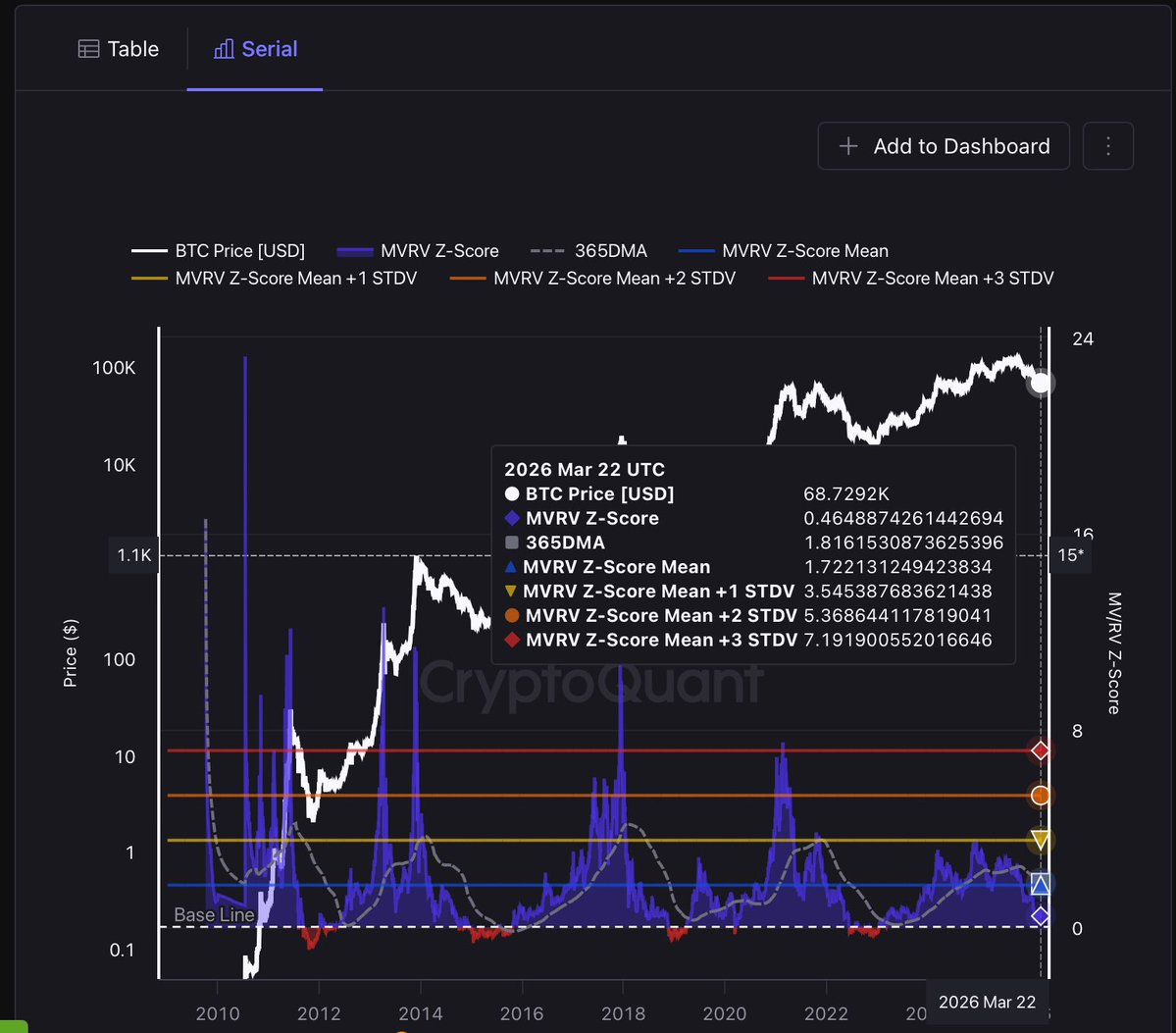Click the purple MVRV Z-Score diamond marker

[x=1040, y=916]
